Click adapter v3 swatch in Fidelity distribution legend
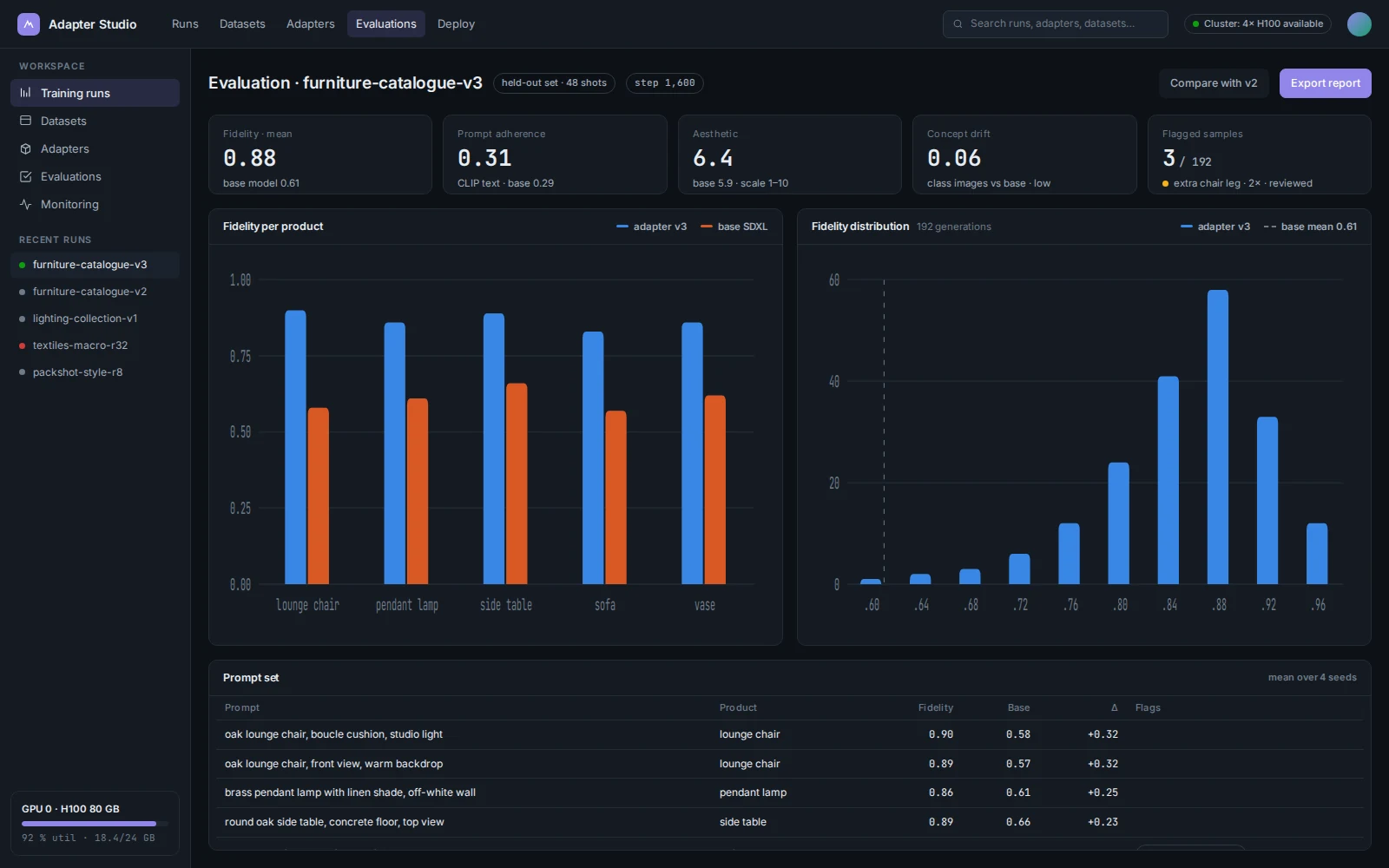The image size is (1389, 868). click(x=1187, y=227)
